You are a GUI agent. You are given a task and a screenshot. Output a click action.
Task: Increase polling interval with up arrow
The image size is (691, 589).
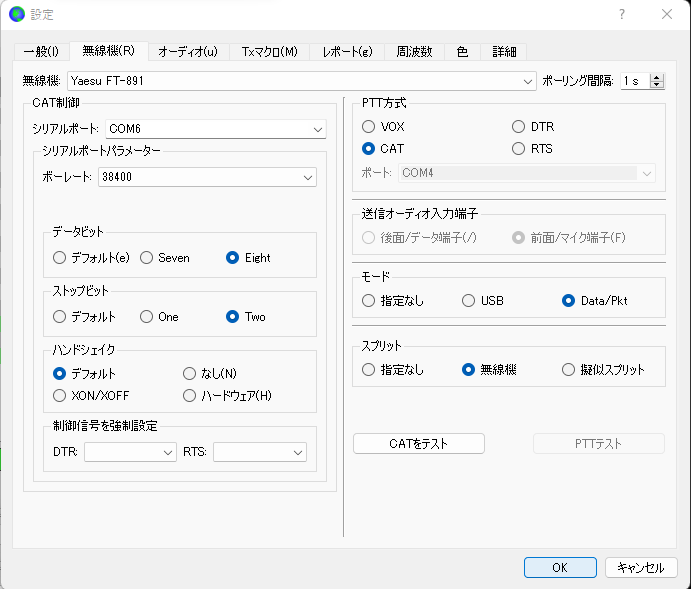(657, 78)
